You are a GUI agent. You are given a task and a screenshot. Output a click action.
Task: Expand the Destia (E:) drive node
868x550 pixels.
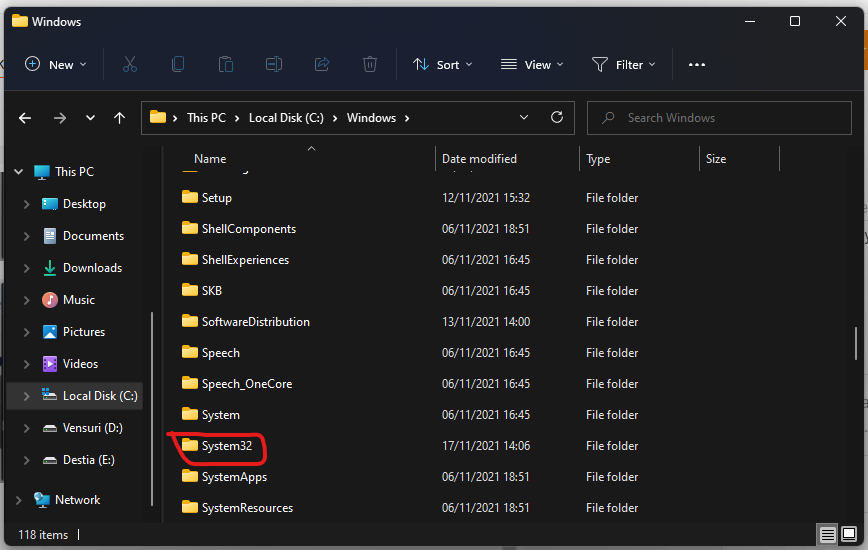pos(26,460)
